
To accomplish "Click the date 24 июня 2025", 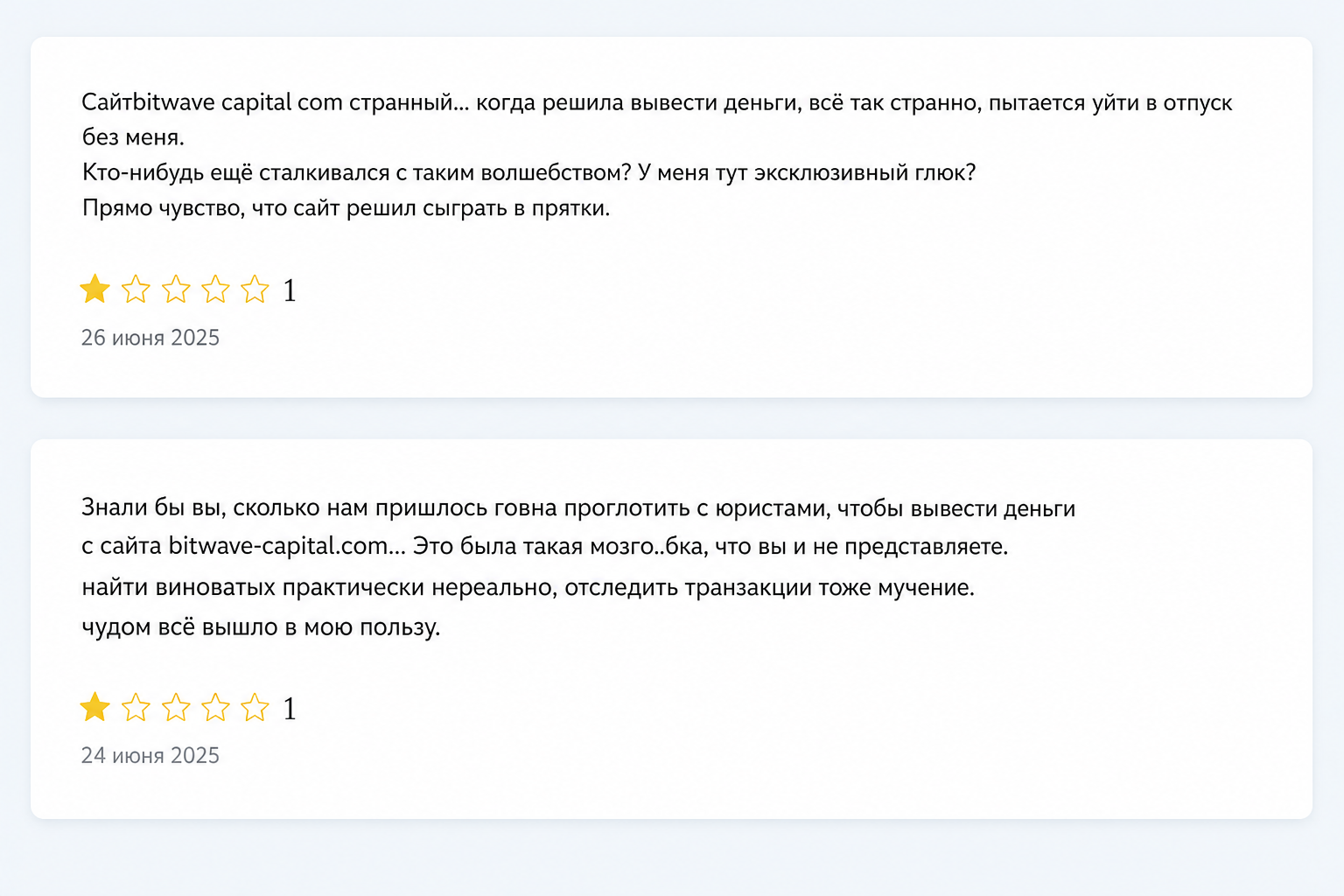I will coord(150,755).
